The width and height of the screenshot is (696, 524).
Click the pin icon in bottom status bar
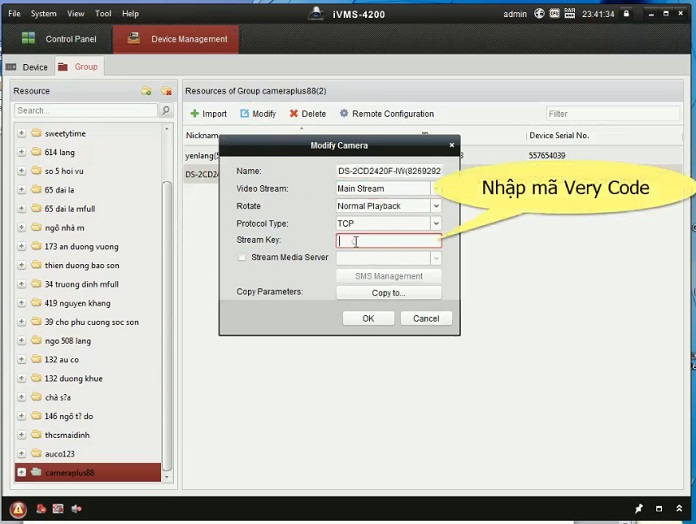point(639,509)
